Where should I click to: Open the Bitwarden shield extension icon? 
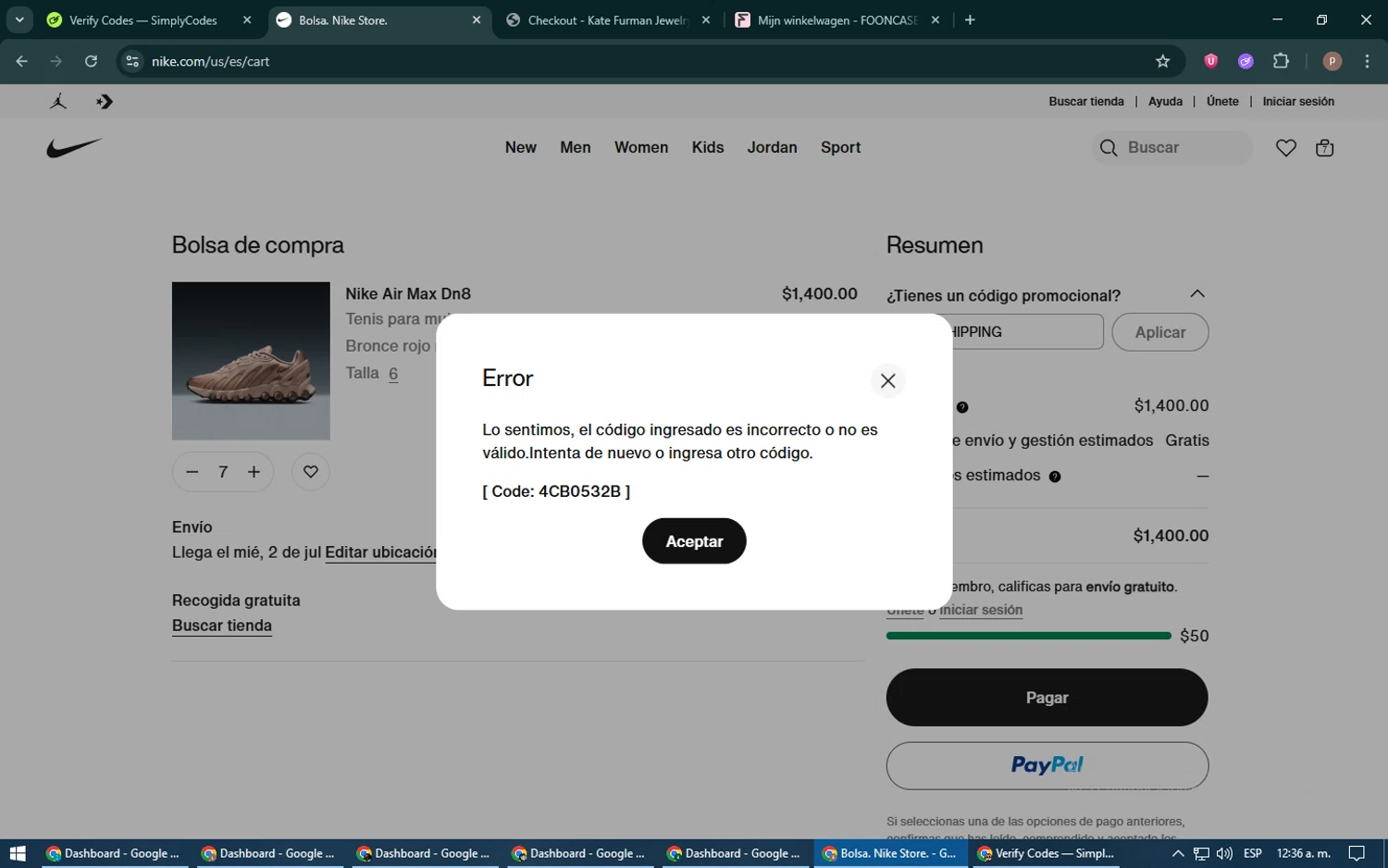point(1210,61)
